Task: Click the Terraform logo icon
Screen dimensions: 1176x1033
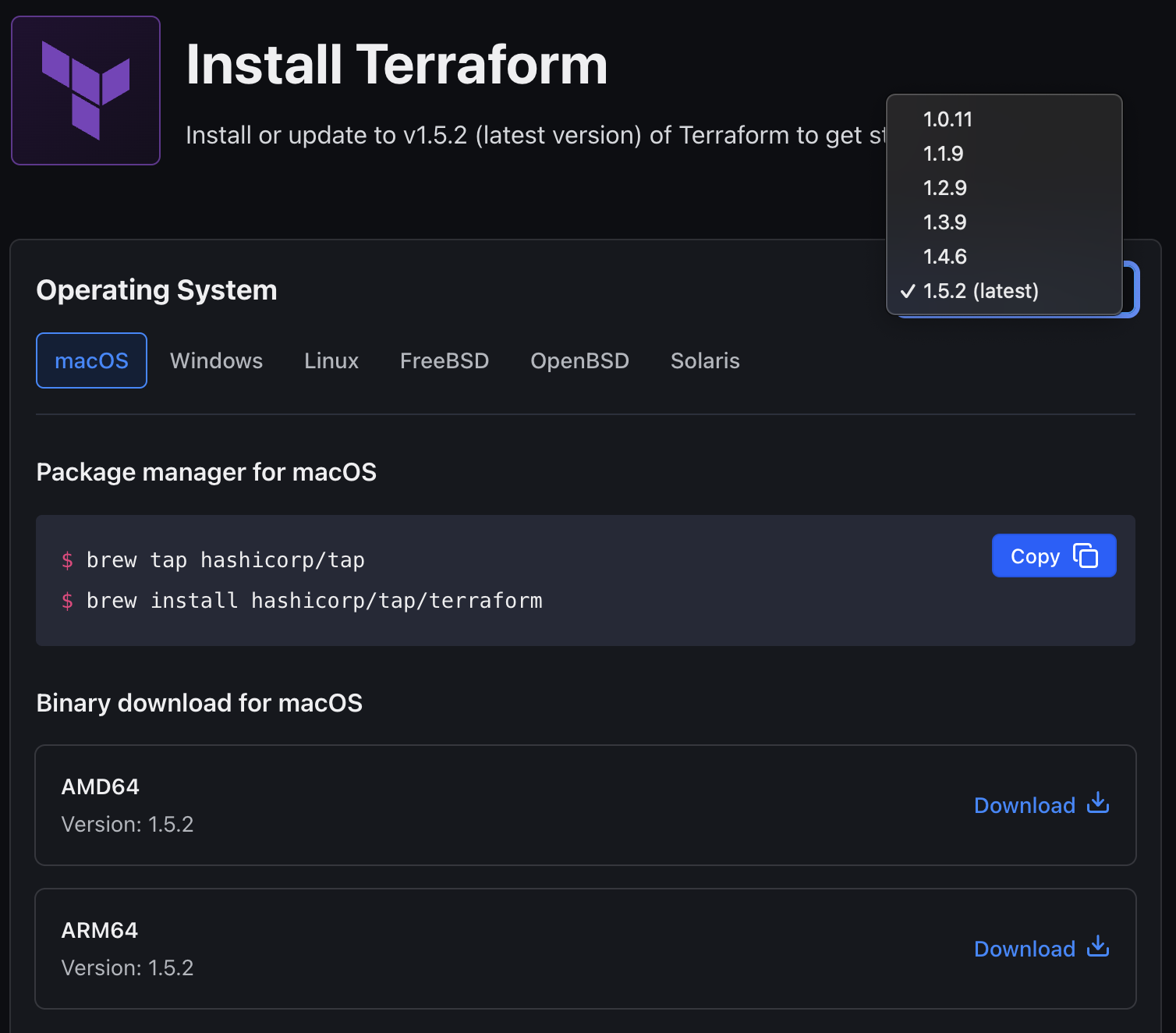Action: (x=86, y=91)
